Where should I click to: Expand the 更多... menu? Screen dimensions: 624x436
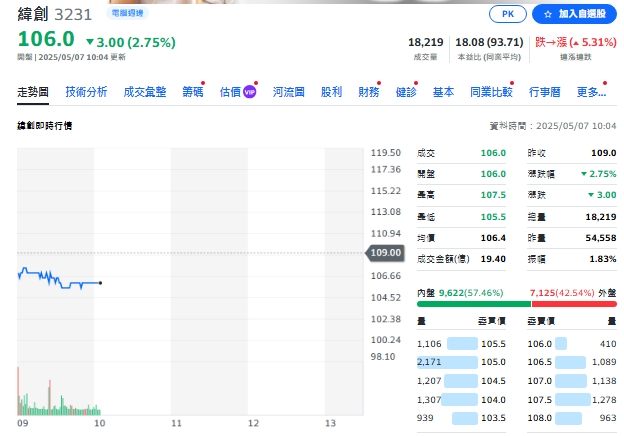(x=591, y=92)
